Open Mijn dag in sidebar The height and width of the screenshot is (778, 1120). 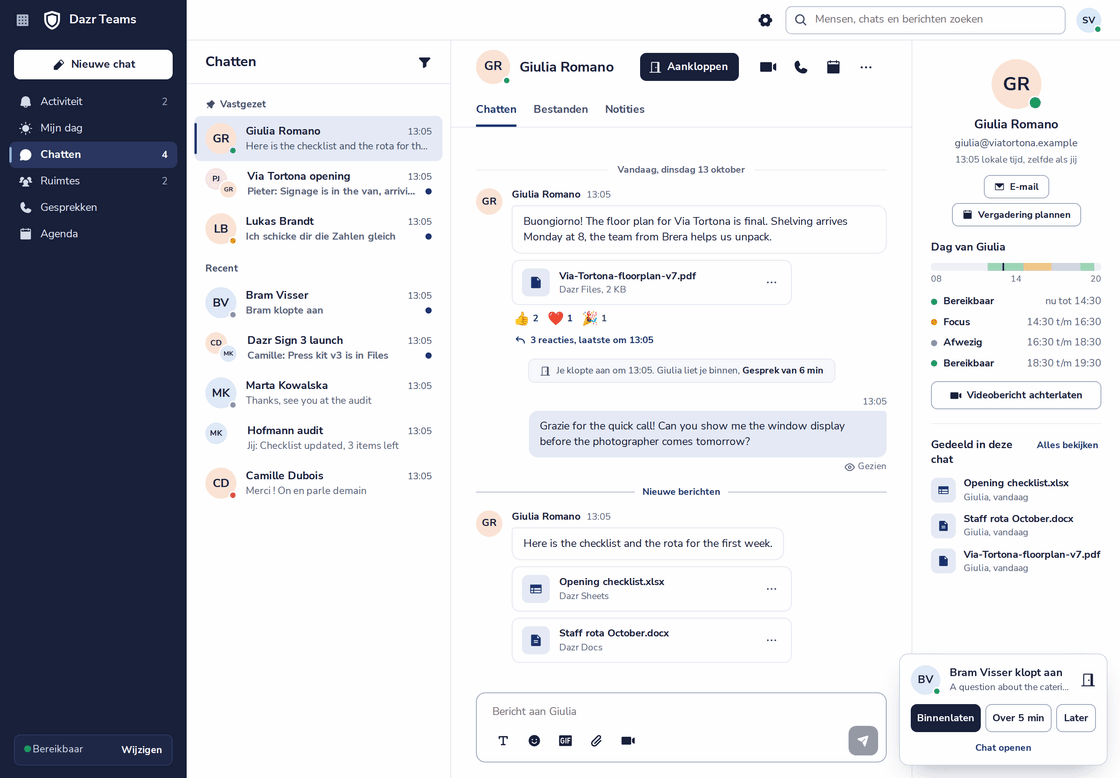point(93,128)
